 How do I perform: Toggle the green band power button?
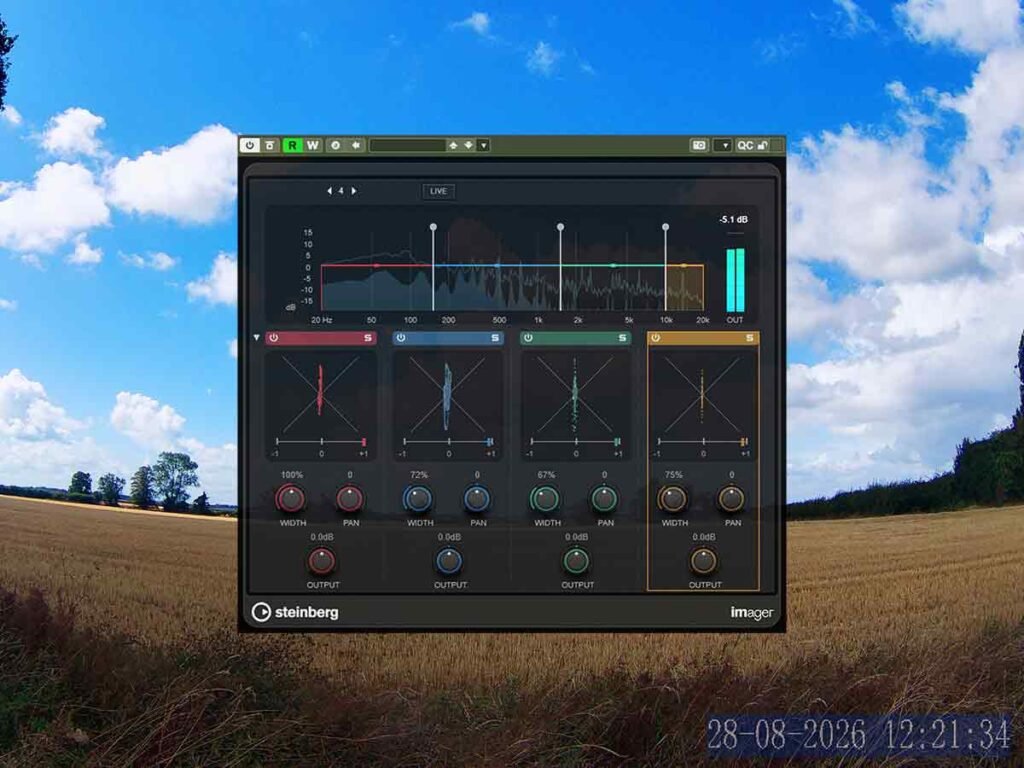tap(528, 338)
